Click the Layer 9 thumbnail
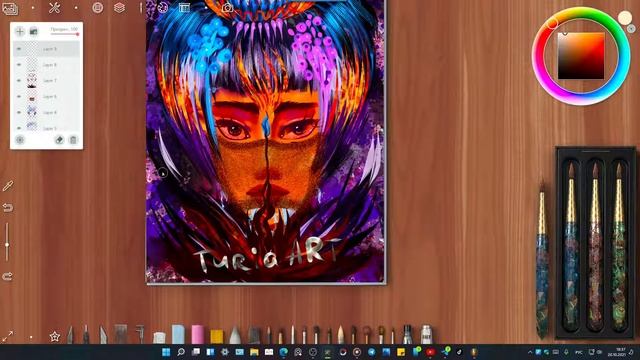The height and width of the screenshot is (360, 640). (32, 49)
